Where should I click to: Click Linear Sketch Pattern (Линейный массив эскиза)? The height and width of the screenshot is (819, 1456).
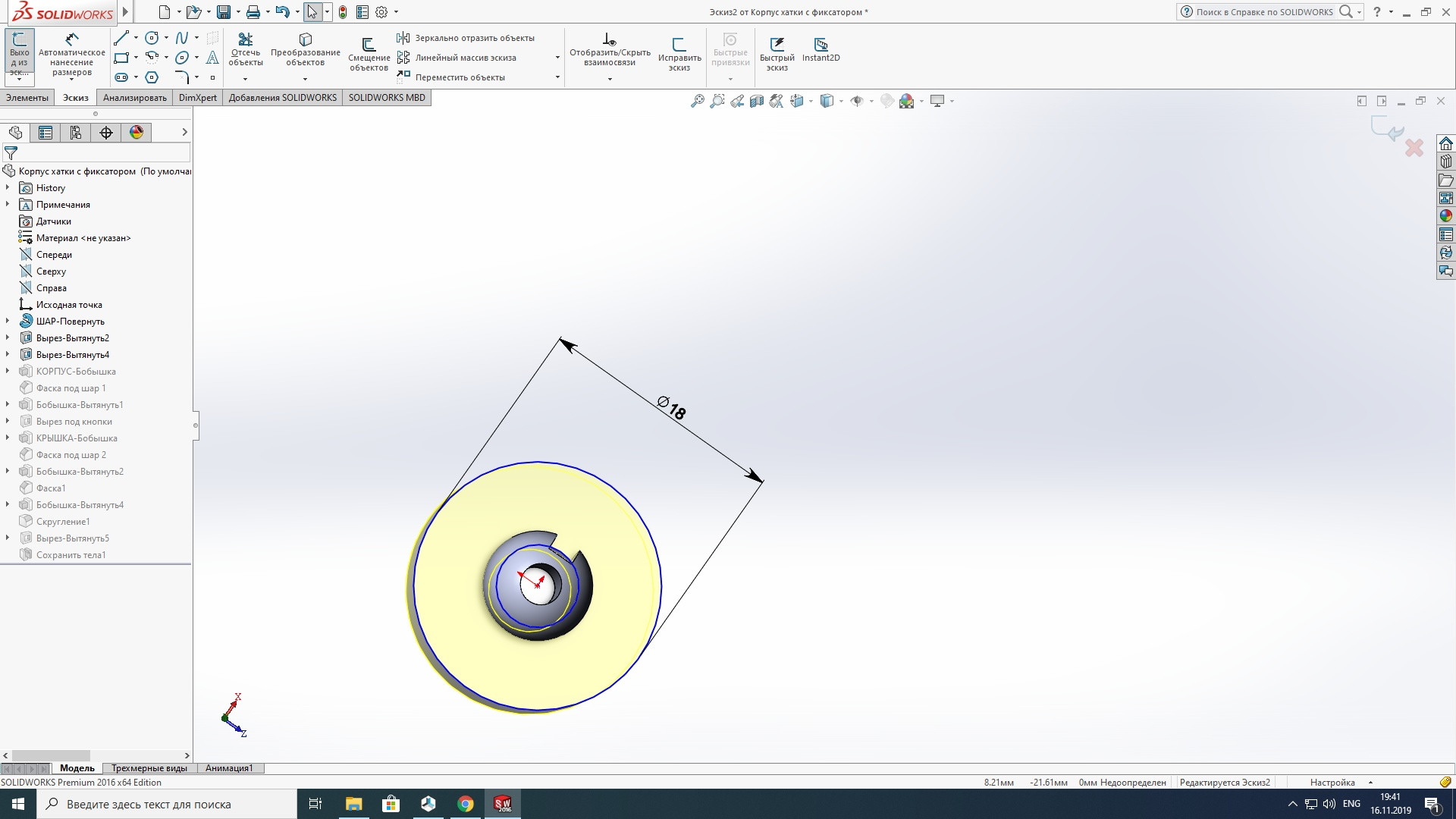click(x=457, y=58)
